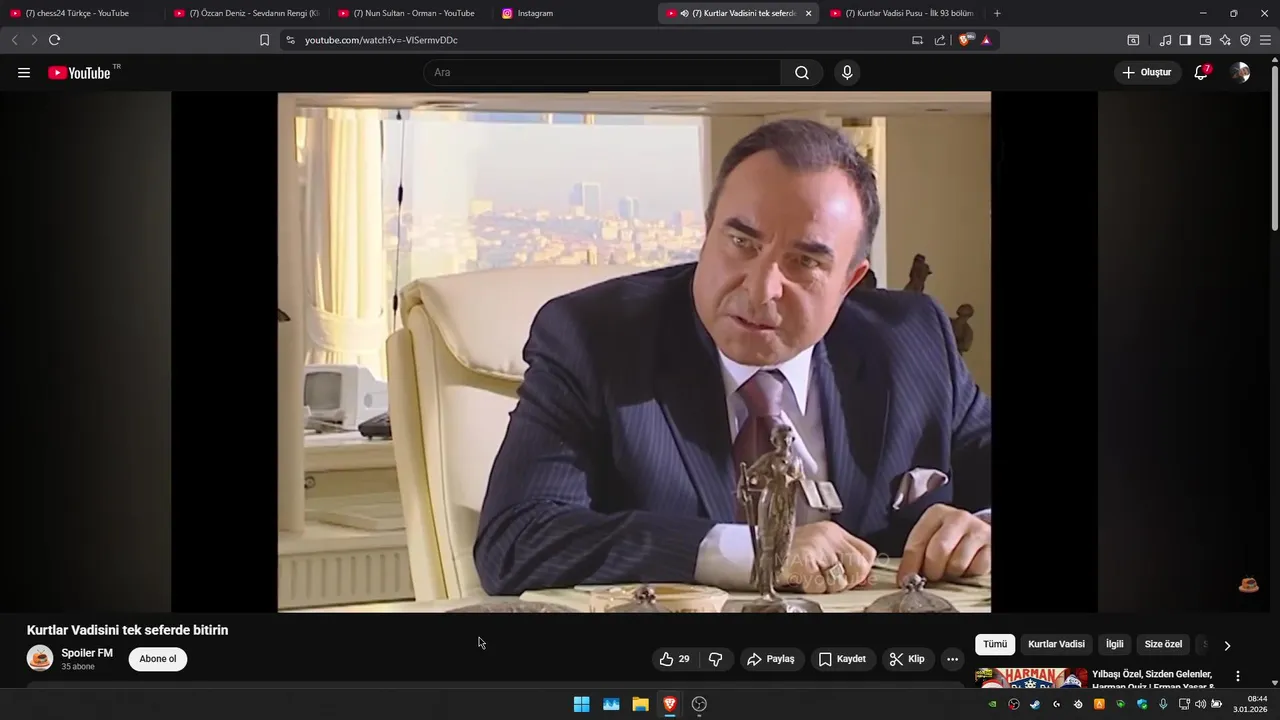Click the YouTube search magnifier button

802,72
